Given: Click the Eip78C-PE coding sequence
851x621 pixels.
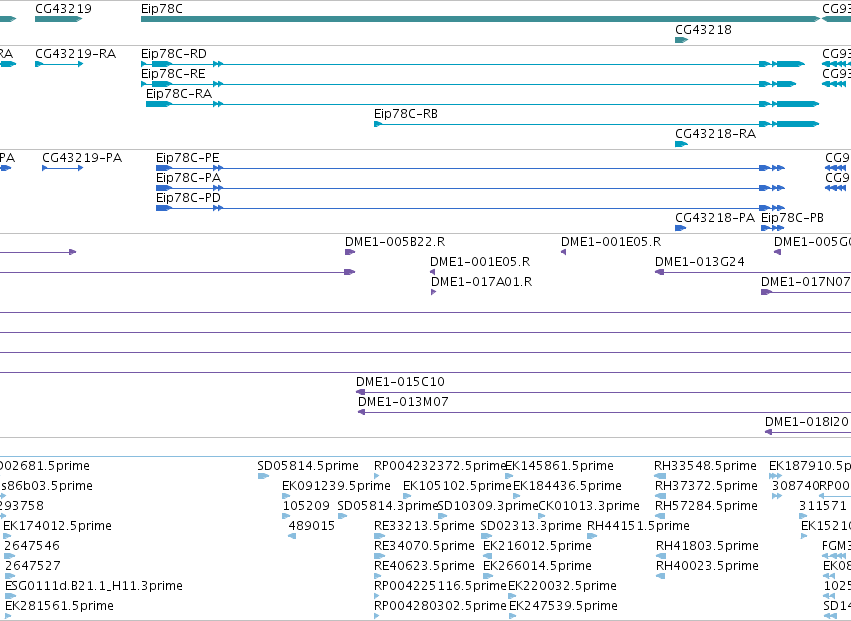Looking at the screenshot, I should pos(471,168).
